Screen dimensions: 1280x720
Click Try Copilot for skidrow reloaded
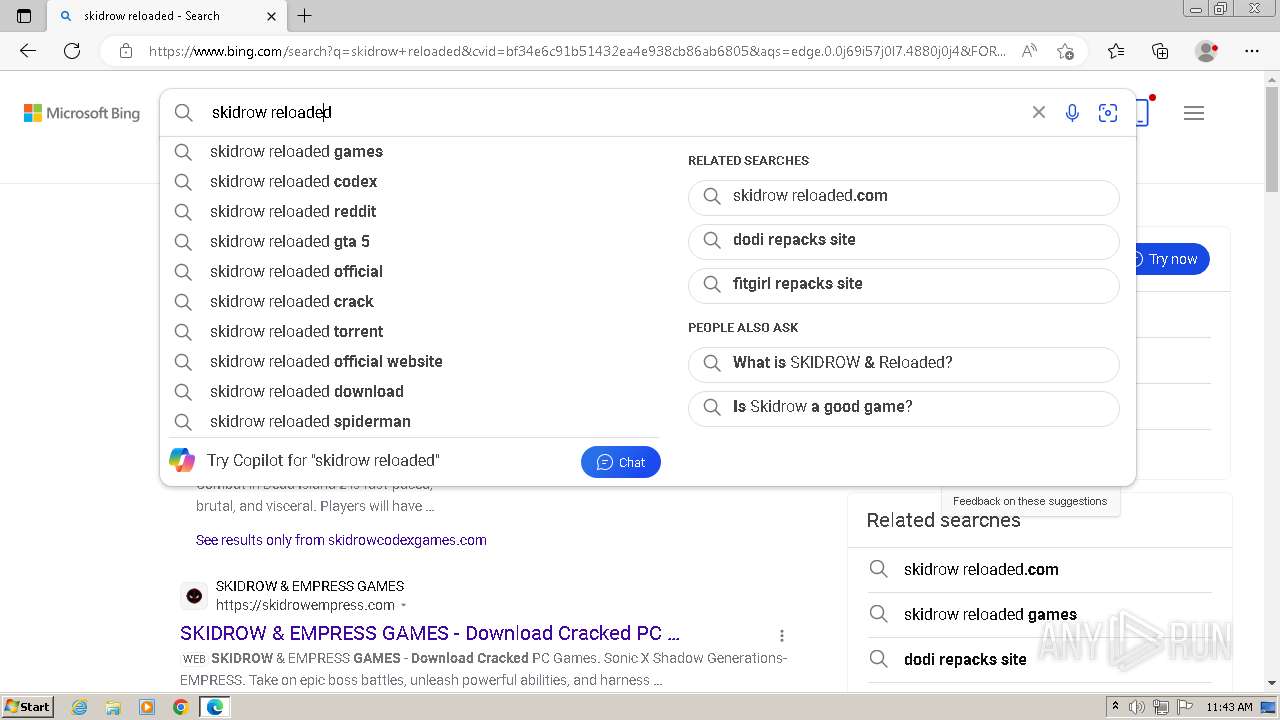(323, 461)
